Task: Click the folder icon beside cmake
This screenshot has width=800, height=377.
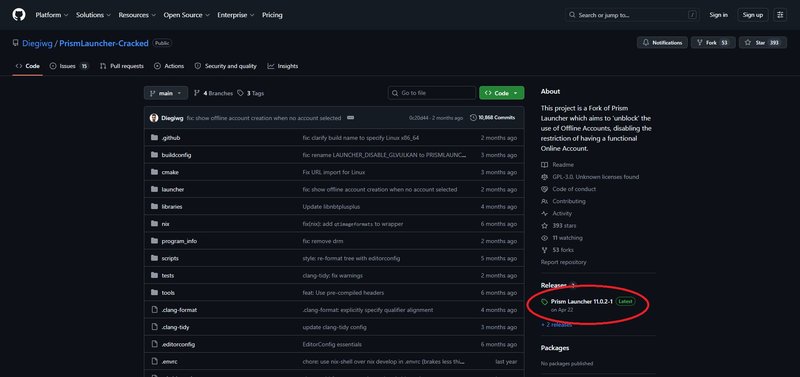Action: pos(154,172)
